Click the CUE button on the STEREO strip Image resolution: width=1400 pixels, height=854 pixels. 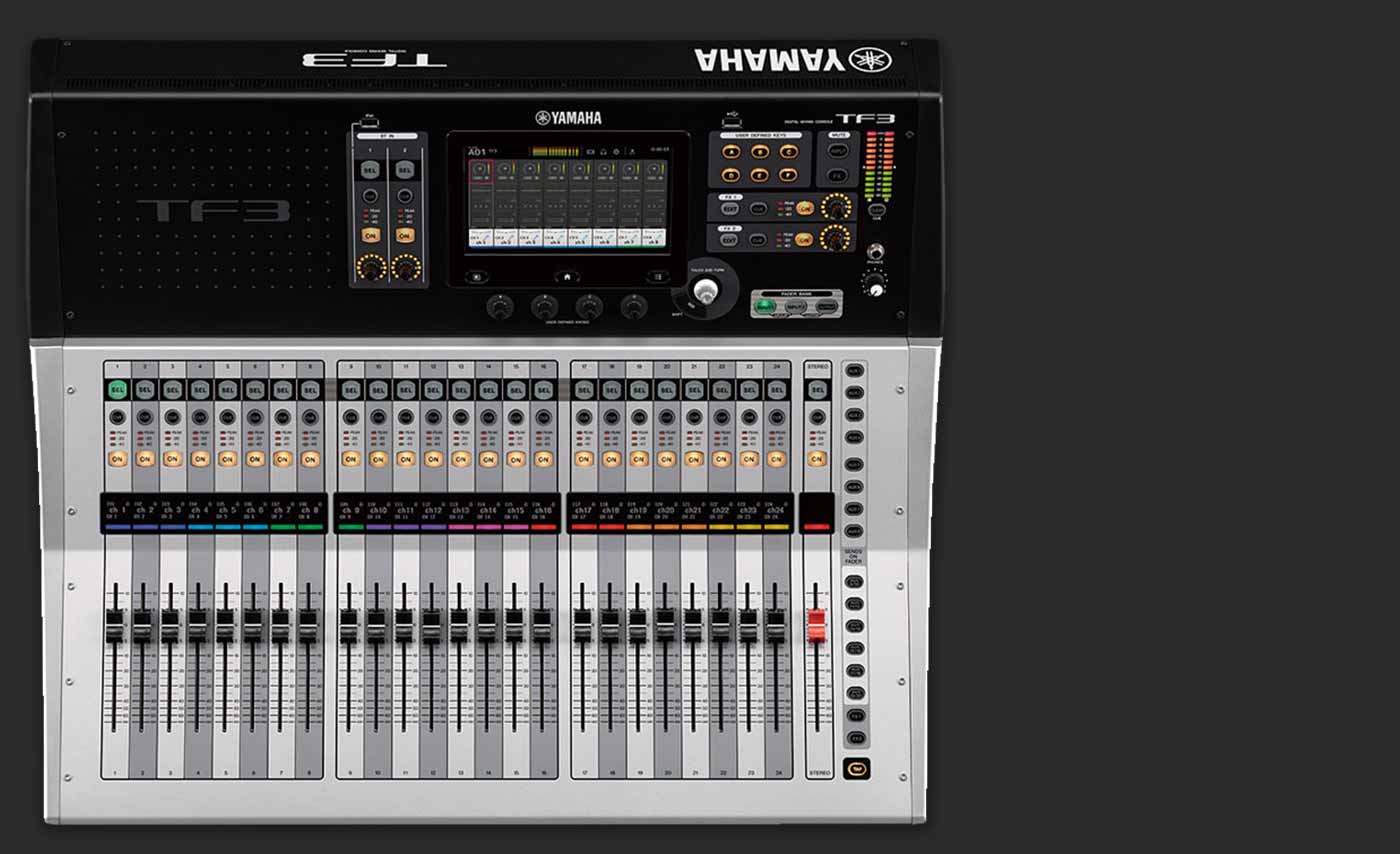818,416
